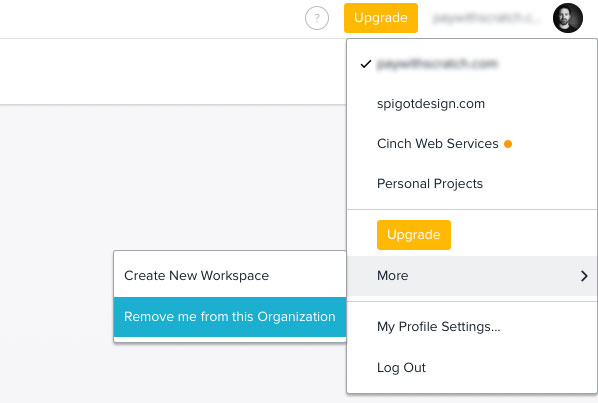Screen dimensions: 598x403
Task: Choose Log Out from the menu
Action: pyautogui.click(x=472, y=368)
